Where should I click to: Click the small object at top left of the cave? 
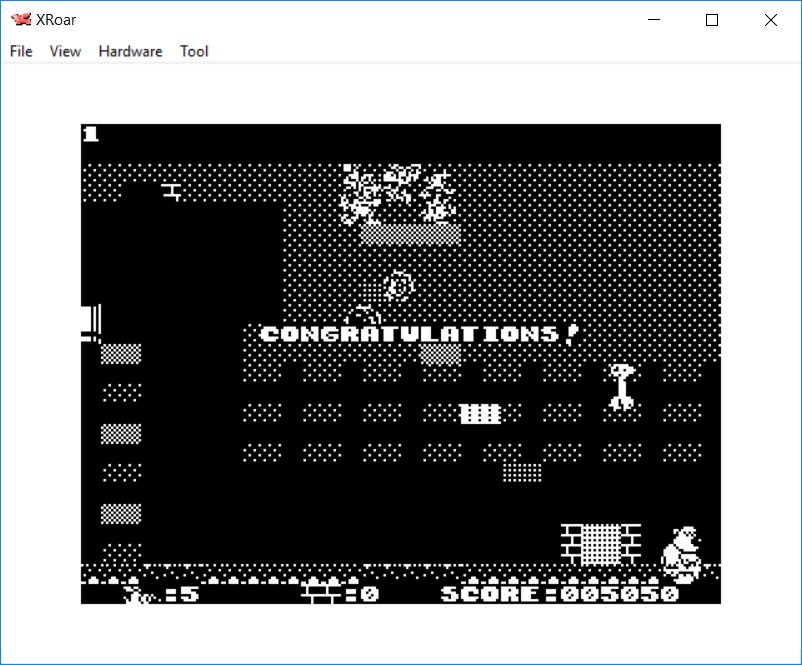click(172, 191)
